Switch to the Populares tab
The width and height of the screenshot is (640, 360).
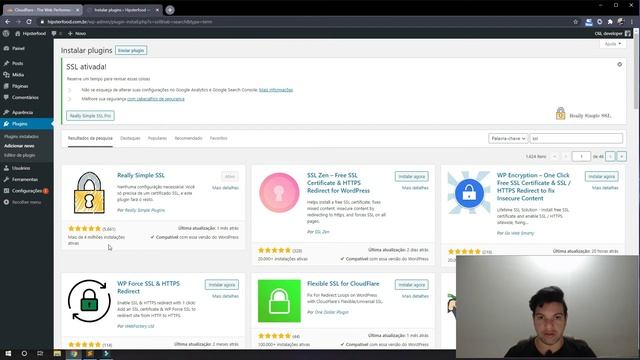coord(157,138)
